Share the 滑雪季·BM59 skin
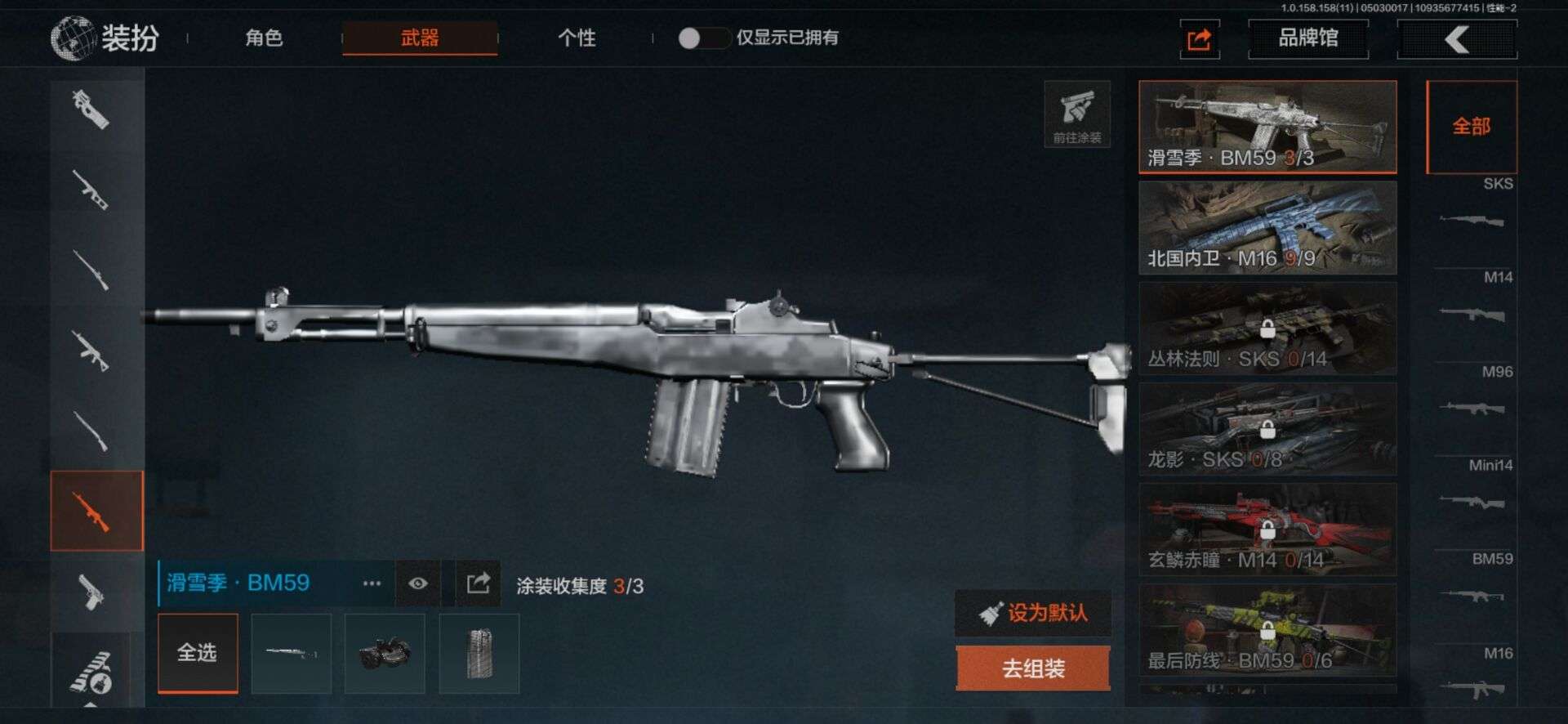 pos(479,583)
